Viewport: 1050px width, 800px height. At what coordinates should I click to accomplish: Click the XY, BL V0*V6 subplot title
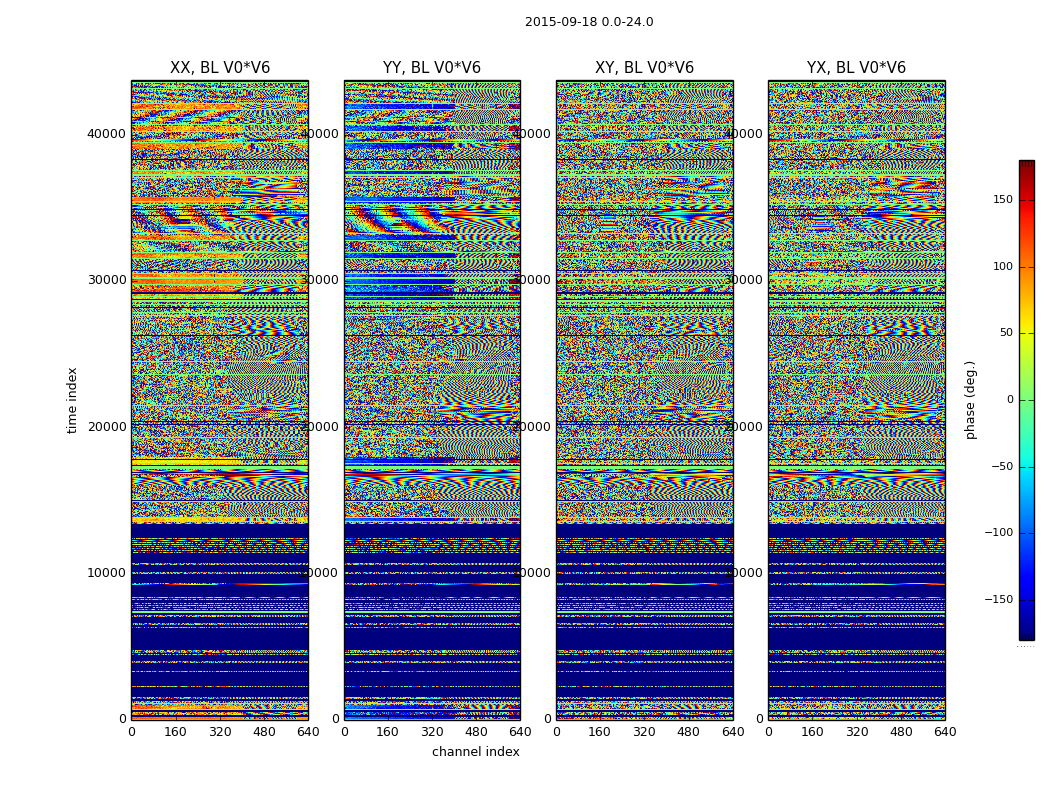pyautogui.click(x=644, y=68)
